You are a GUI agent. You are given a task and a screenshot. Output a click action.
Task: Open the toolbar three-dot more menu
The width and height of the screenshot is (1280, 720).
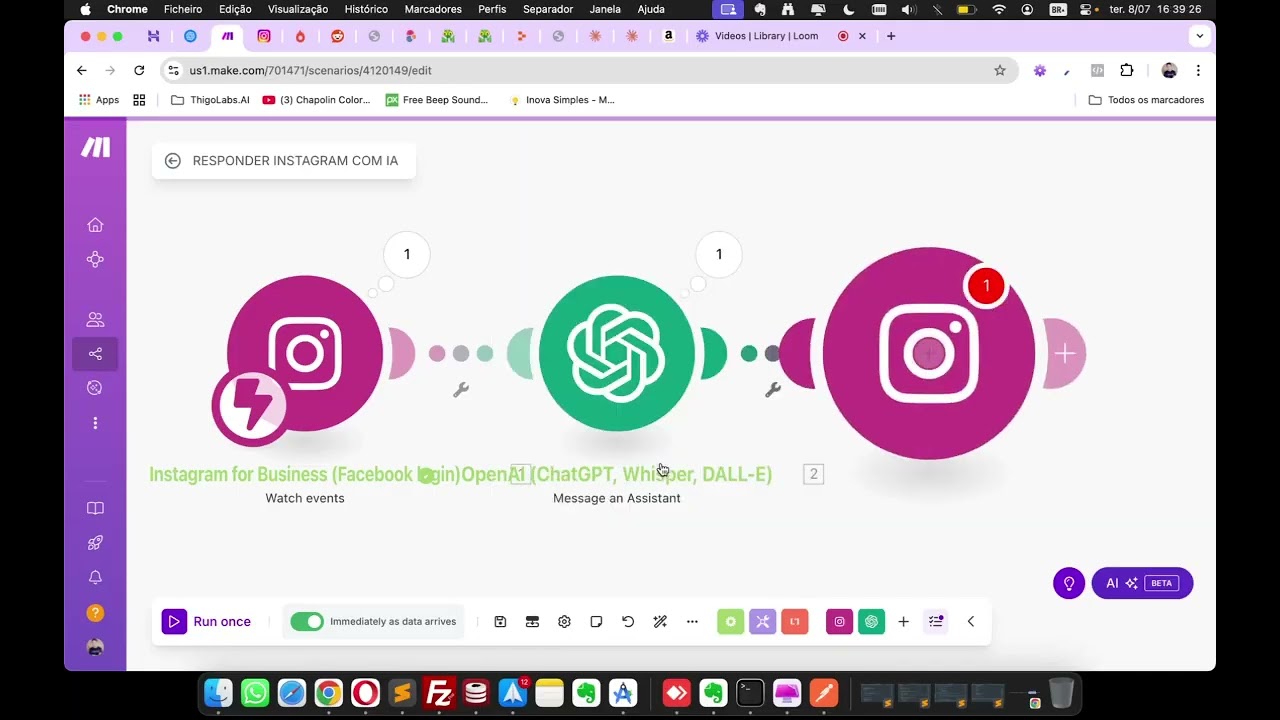[x=692, y=621]
